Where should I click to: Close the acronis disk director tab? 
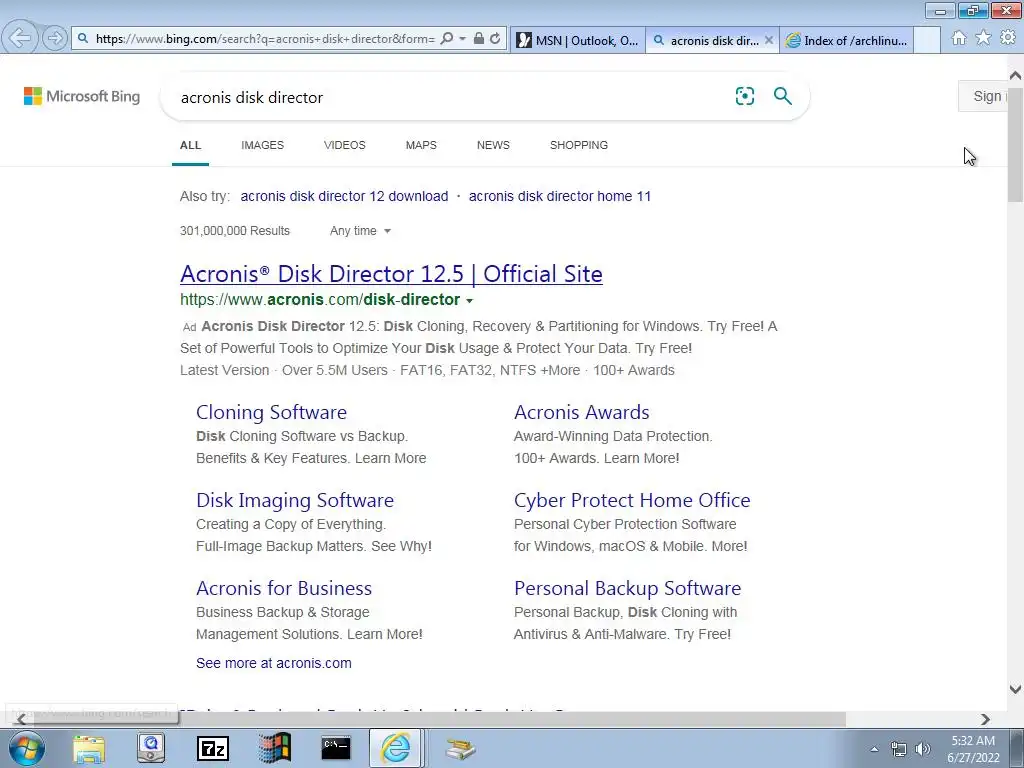tap(769, 40)
